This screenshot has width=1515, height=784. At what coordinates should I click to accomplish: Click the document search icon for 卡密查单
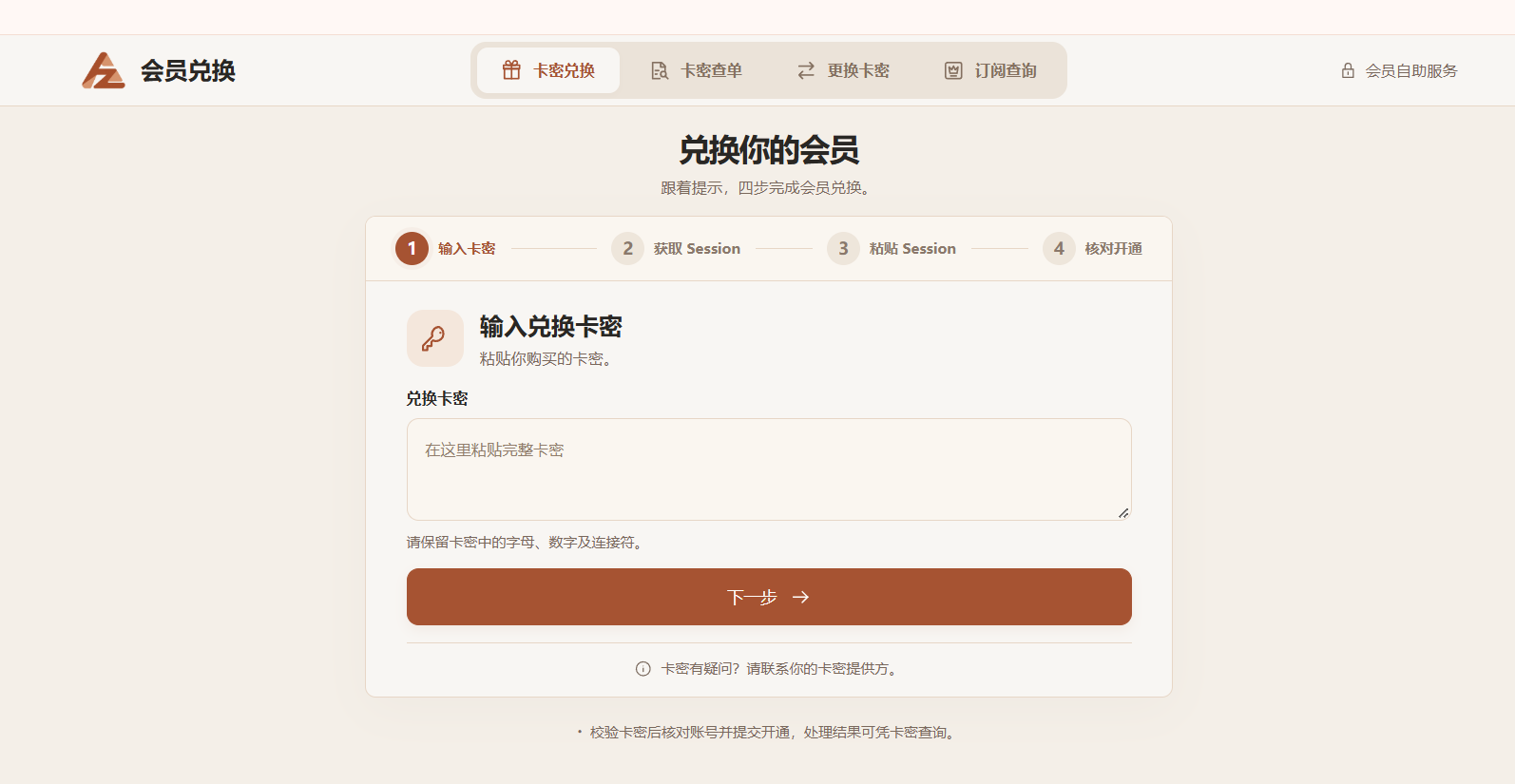click(659, 70)
